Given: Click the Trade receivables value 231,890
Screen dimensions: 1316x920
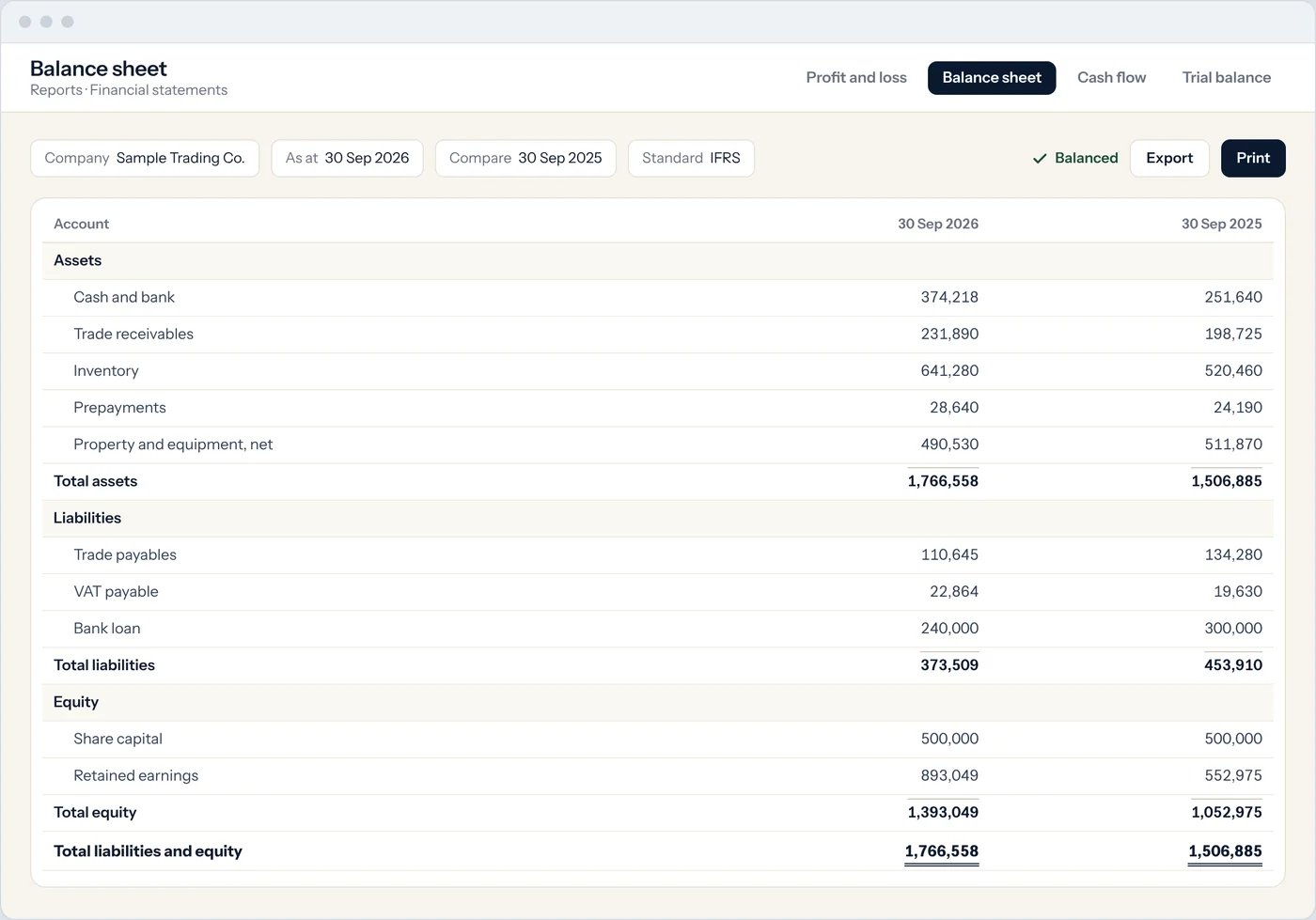Looking at the screenshot, I should tap(949, 334).
